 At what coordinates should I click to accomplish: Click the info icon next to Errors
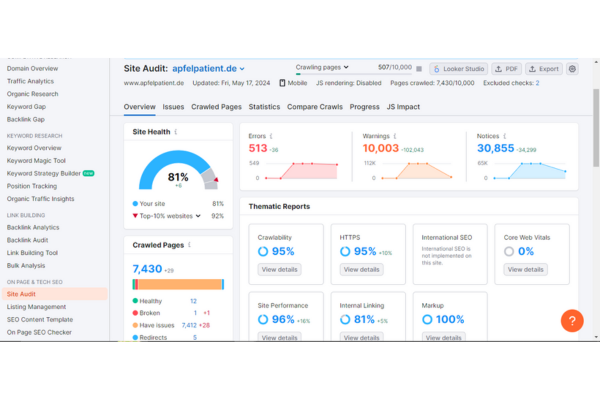pyautogui.click(x=271, y=135)
